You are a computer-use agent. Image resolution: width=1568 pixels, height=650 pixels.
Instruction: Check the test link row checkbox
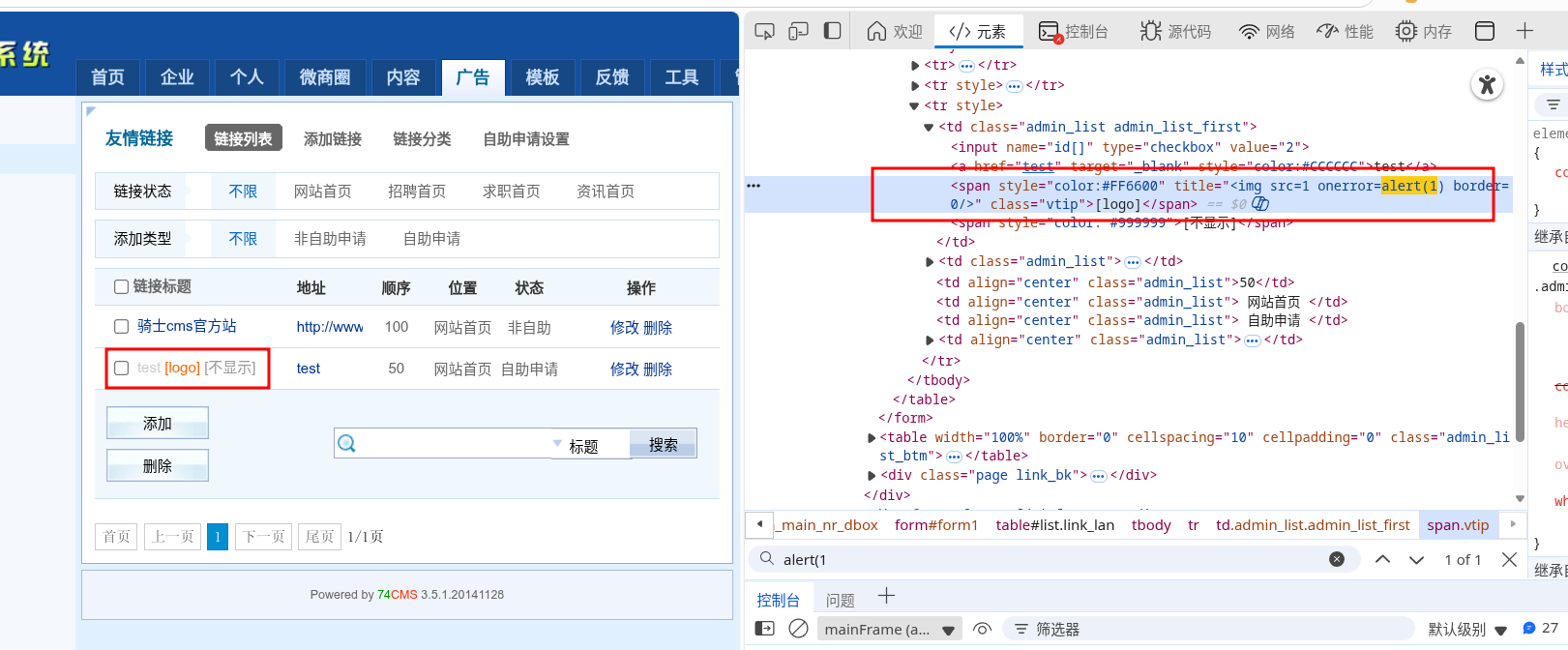click(x=122, y=369)
